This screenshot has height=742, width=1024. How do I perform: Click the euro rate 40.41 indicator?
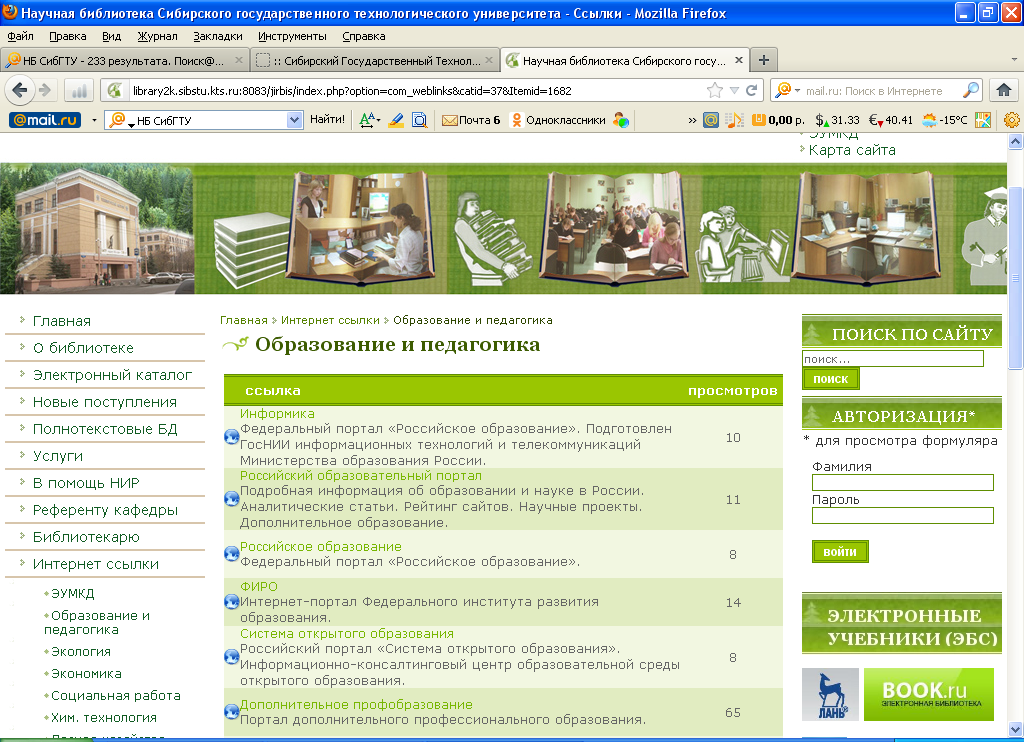pos(891,120)
